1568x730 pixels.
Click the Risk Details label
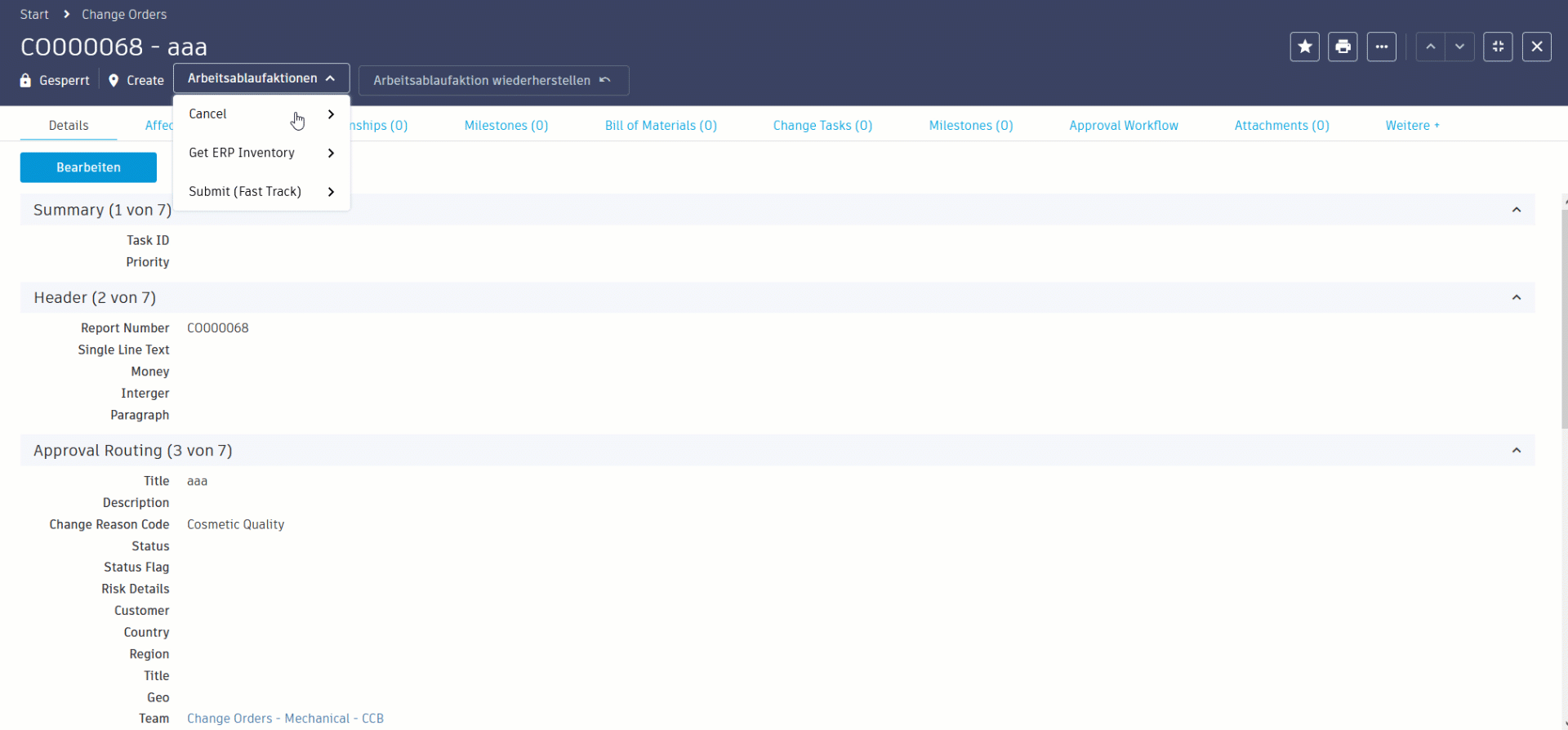(136, 589)
